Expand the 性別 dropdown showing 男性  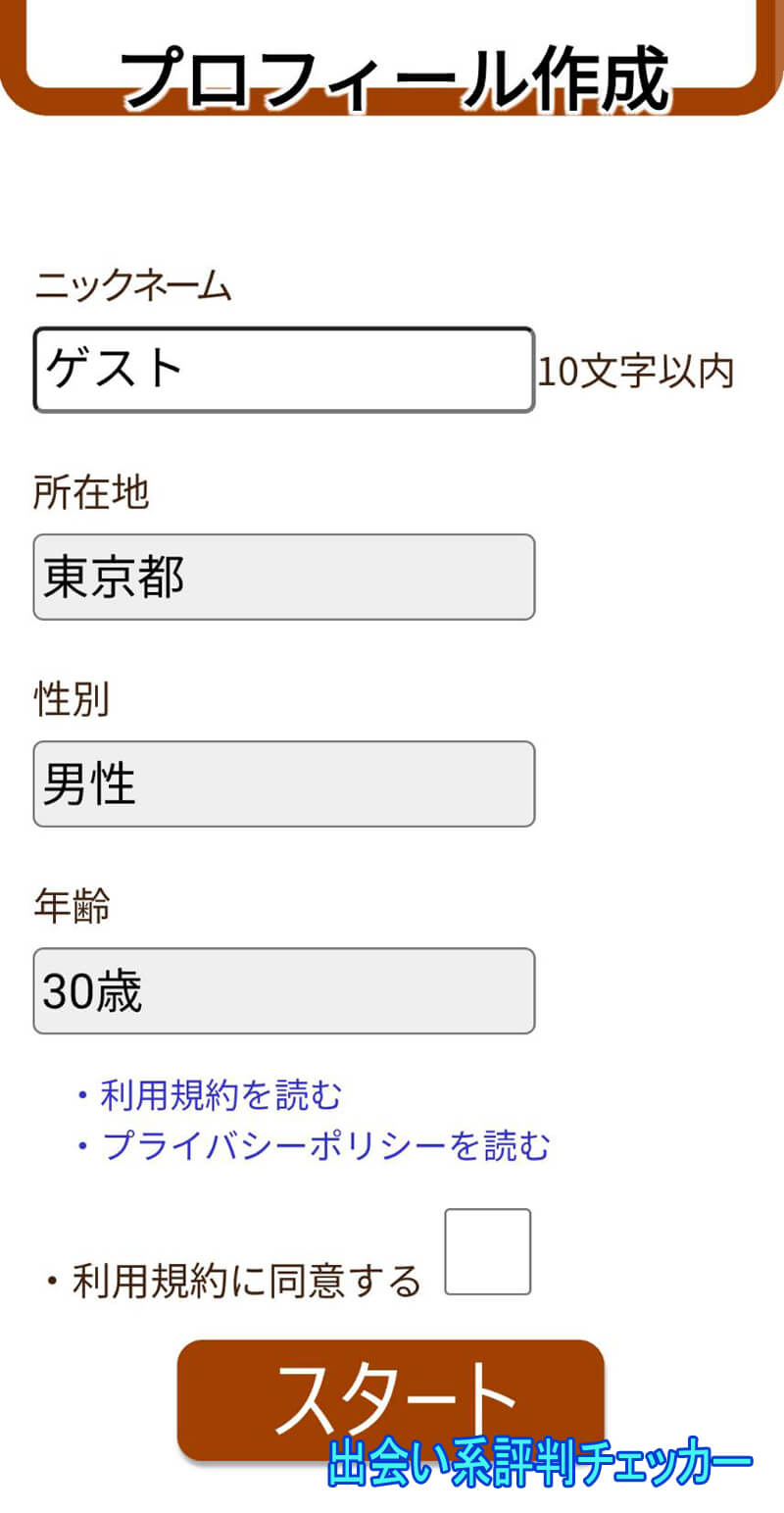pos(283,783)
